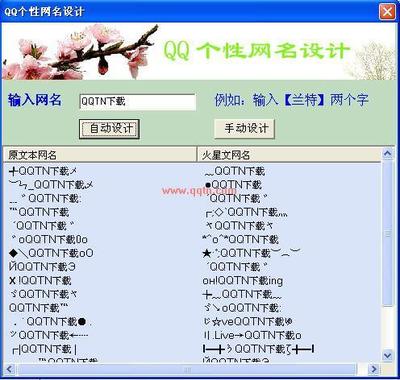The width and height of the screenshot is (400, 380).
Task: Select the X !QQTN下载 list row
Action: (40, 281)
